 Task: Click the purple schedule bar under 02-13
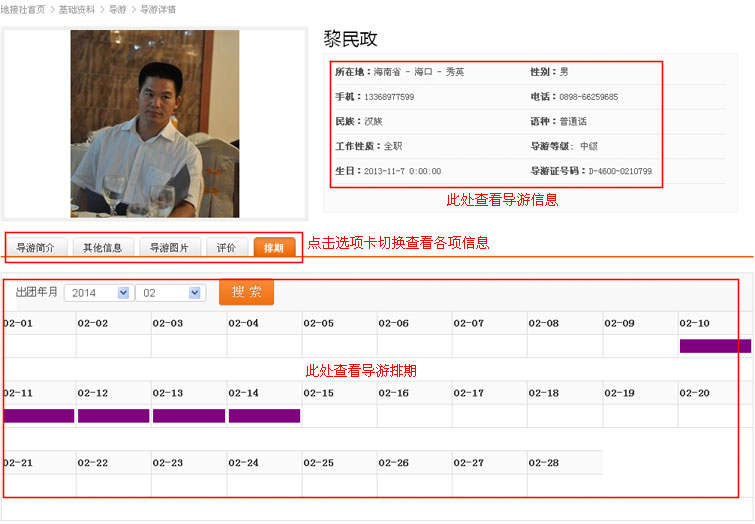[x=189, y=416]
